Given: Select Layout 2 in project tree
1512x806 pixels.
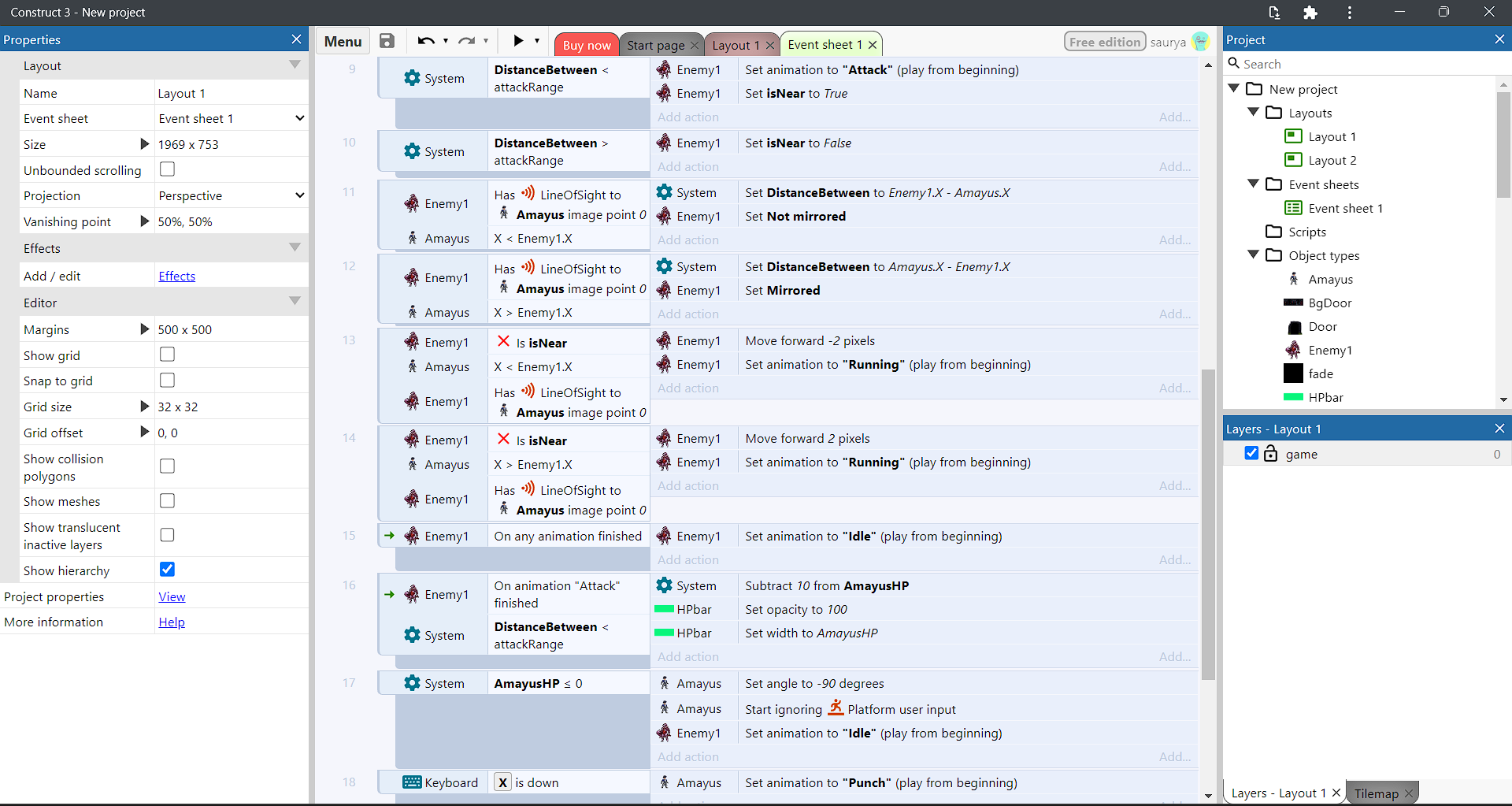Looking at the screenshot, I should pos(1332,160).
